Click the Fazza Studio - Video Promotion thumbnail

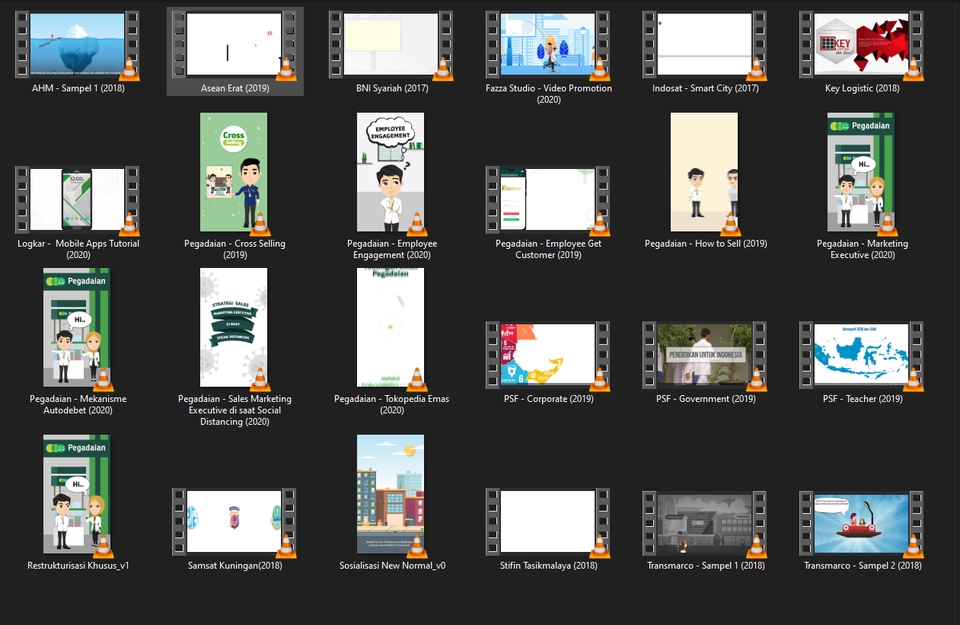pos(548,45)
